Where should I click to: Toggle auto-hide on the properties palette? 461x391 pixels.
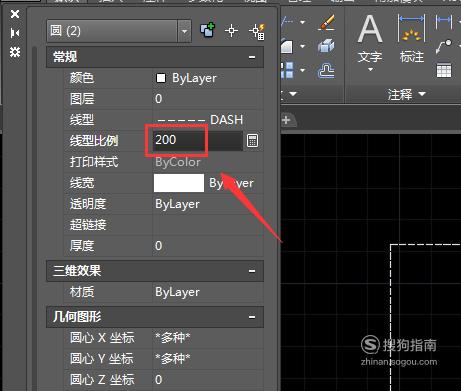pyautogui.click(x=15, y=33)
